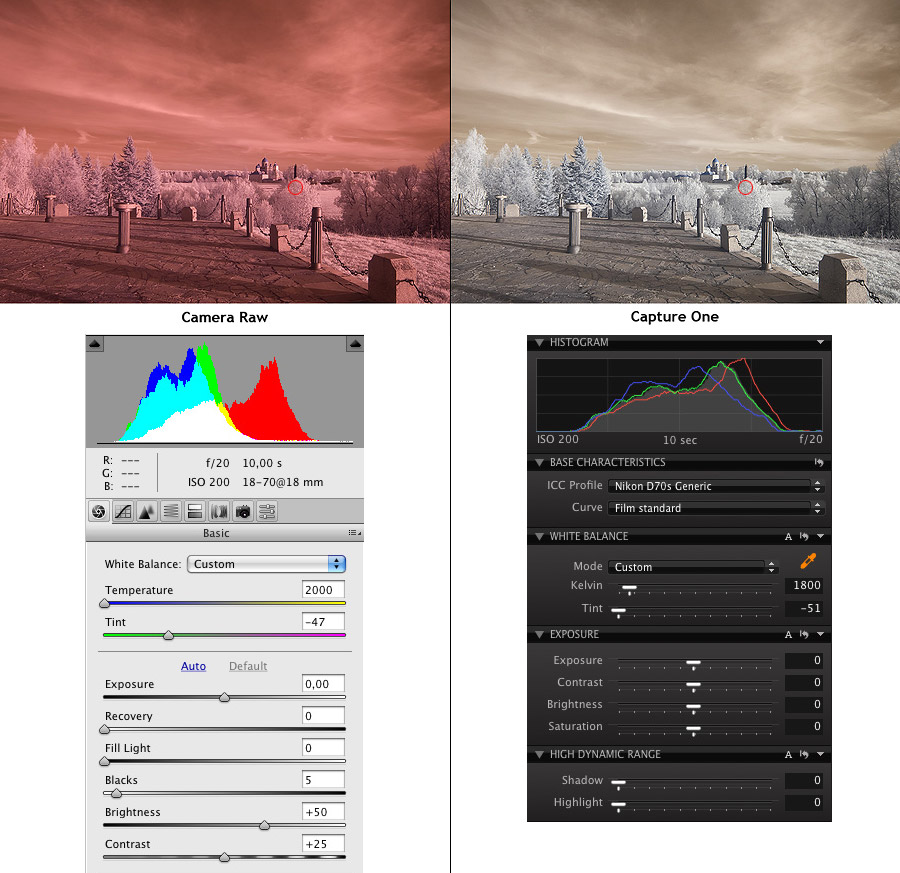Open the High Dynamic Range presets menu arrow
Image resolution: width=900 pixels, height=873 pixels.
click(821, 754)
